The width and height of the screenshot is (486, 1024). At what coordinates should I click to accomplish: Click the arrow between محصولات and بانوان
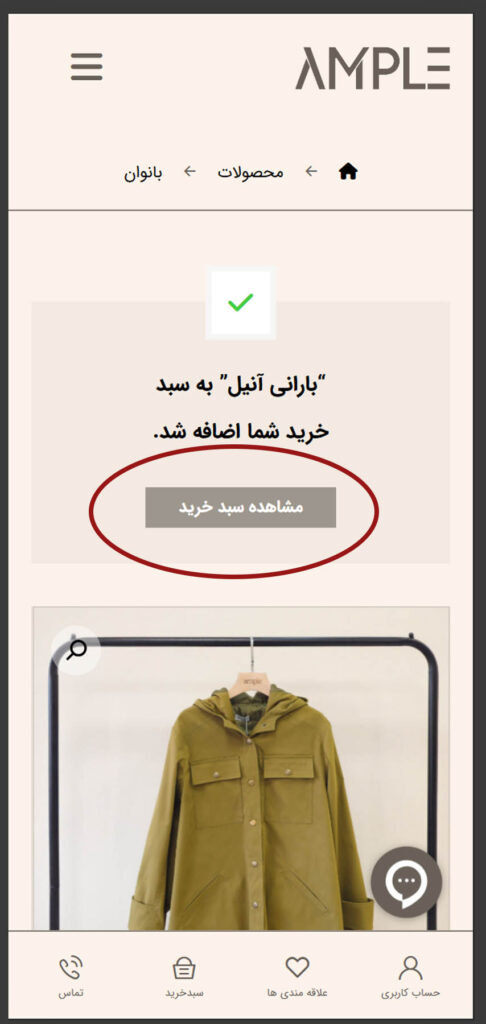click(x=190, y=171)
